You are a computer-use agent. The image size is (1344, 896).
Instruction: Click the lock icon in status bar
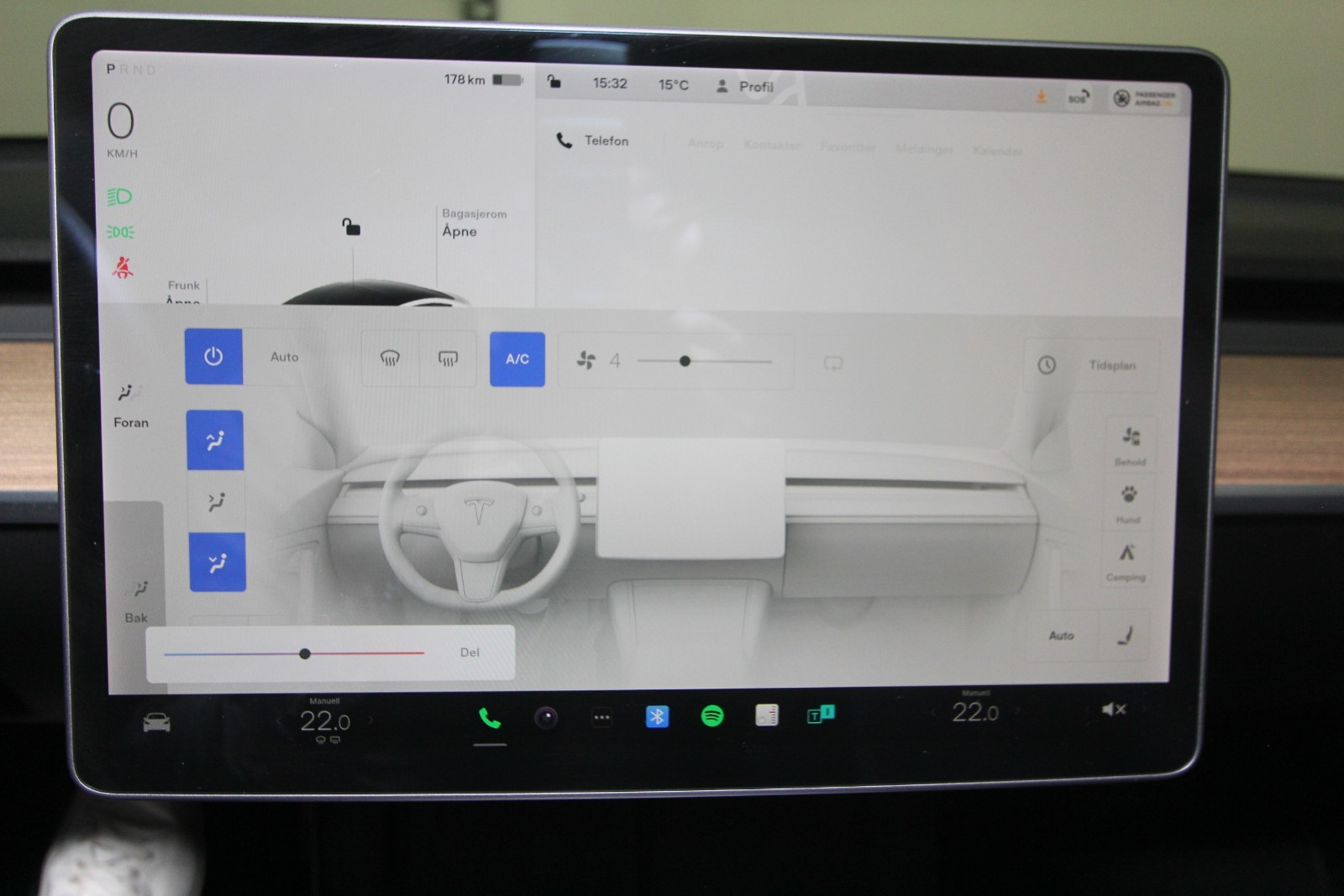pyautogui.click(x=554, y=81)
